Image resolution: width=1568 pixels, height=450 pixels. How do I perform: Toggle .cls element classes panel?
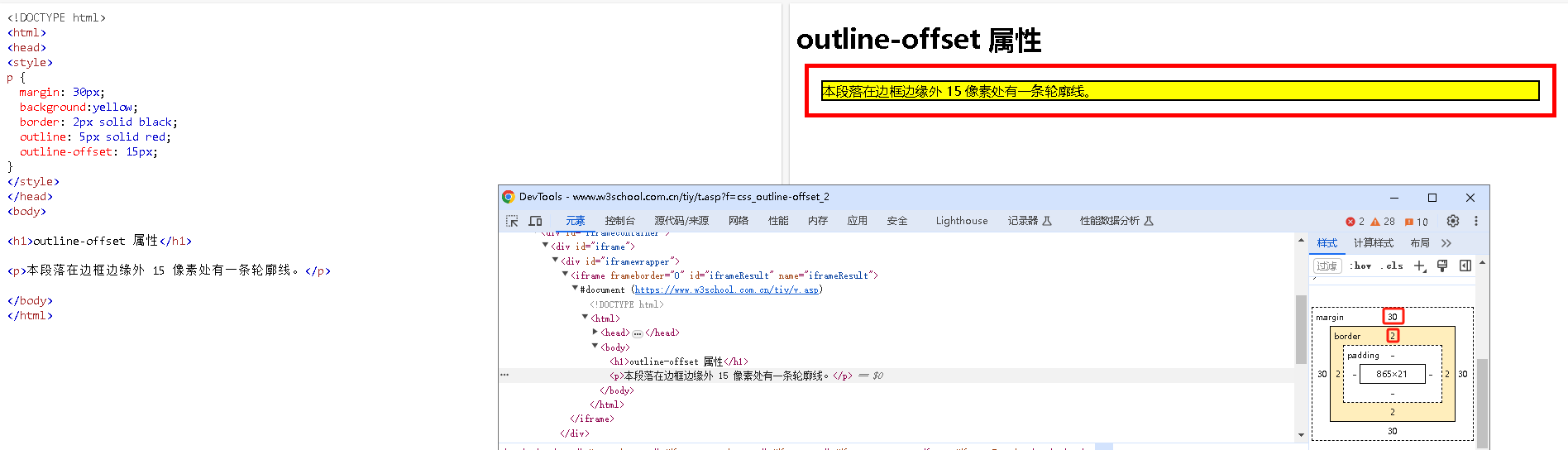[x=1392, y=266]
